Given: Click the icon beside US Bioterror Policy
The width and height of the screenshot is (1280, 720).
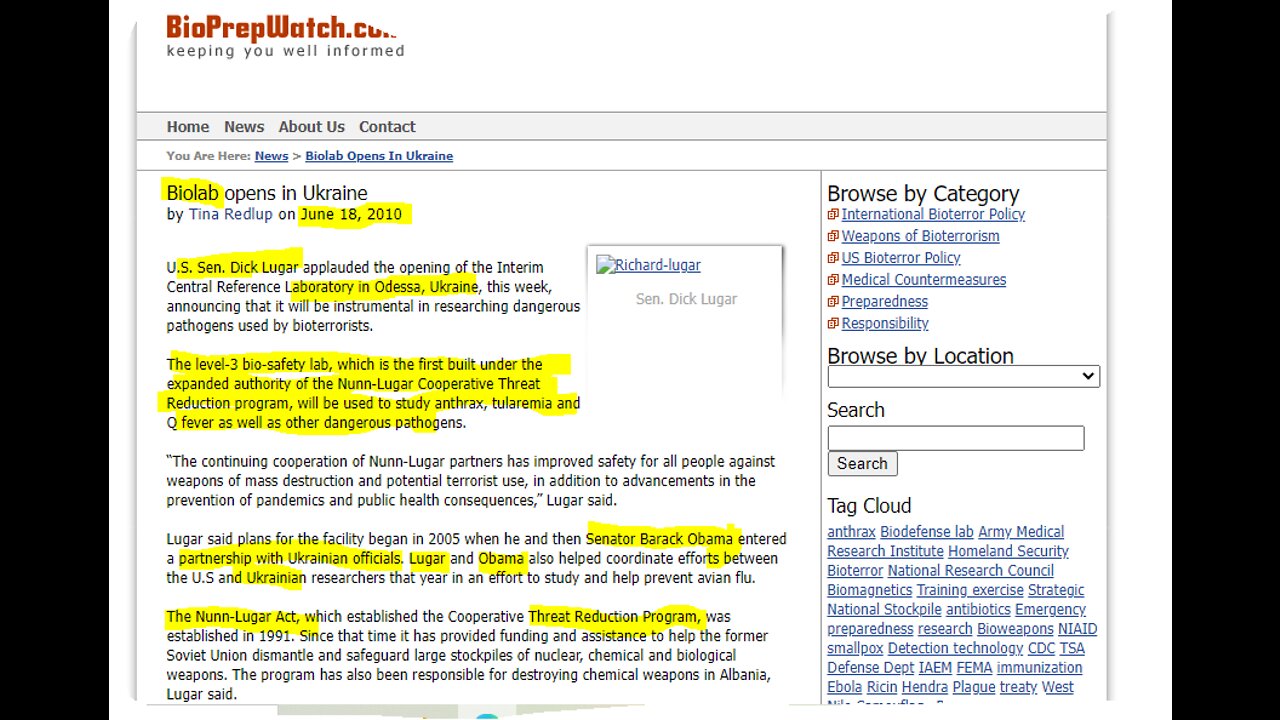Looking at the screenshot, I should [x=833, y=258].
